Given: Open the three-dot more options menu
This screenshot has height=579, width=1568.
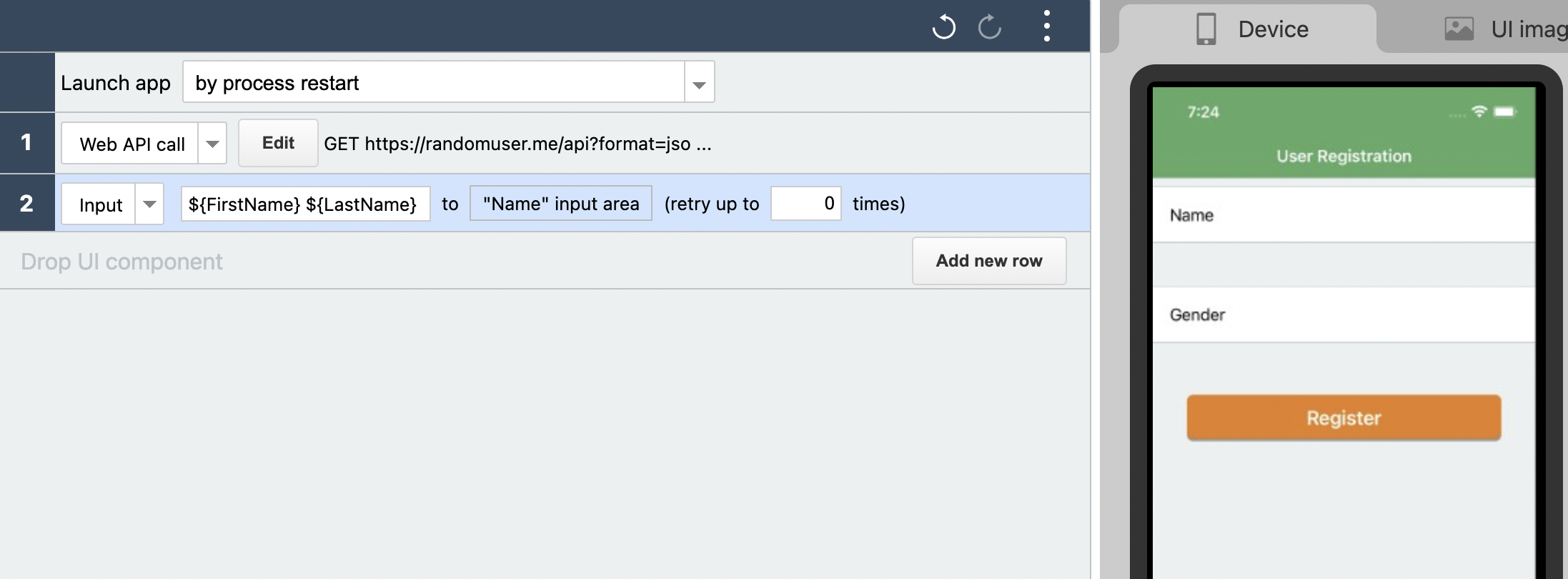Looking at the screenshot, I should (1046, 26).
